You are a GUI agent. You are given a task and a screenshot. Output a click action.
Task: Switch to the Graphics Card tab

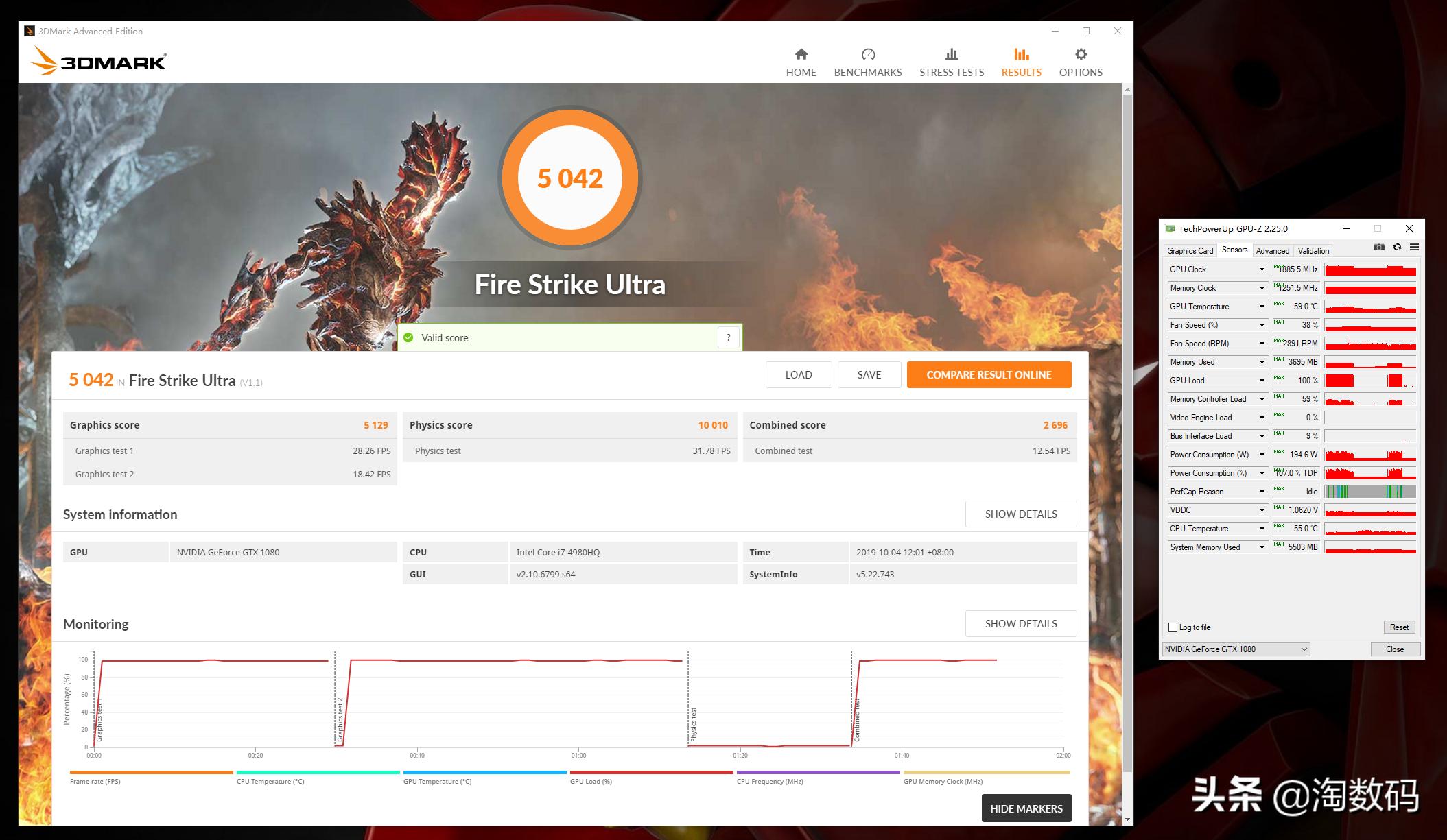1190,250
